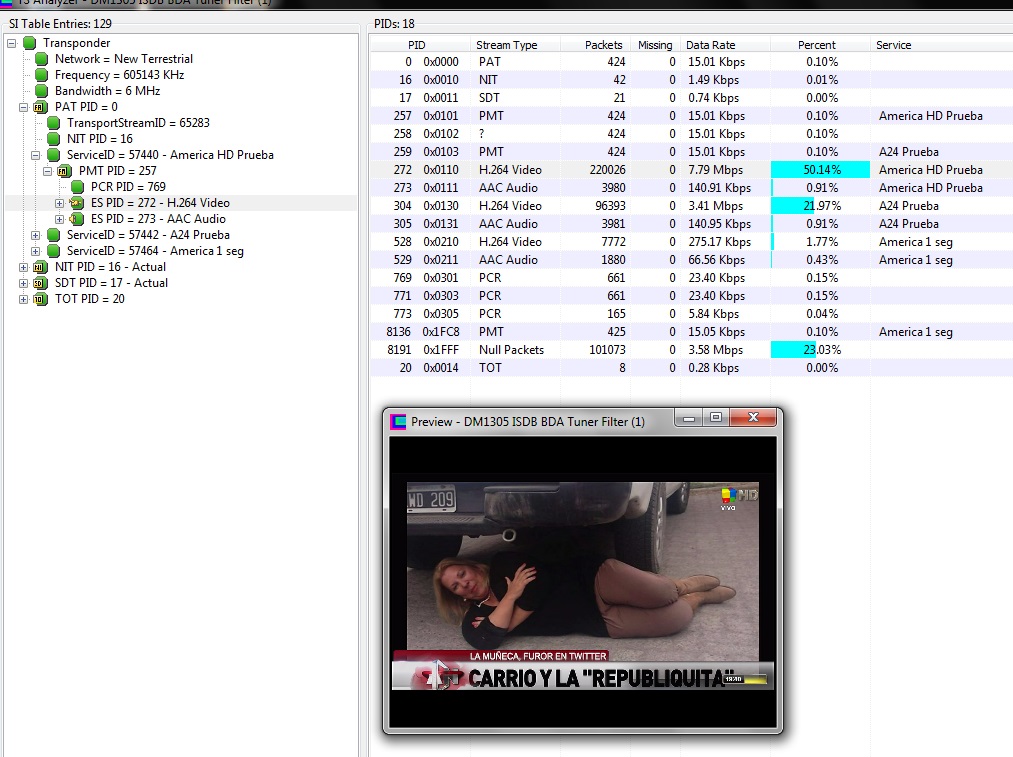
Task: Select the ES PID = 272 - H.264 Video entry
Action: [x=160, y=203]
